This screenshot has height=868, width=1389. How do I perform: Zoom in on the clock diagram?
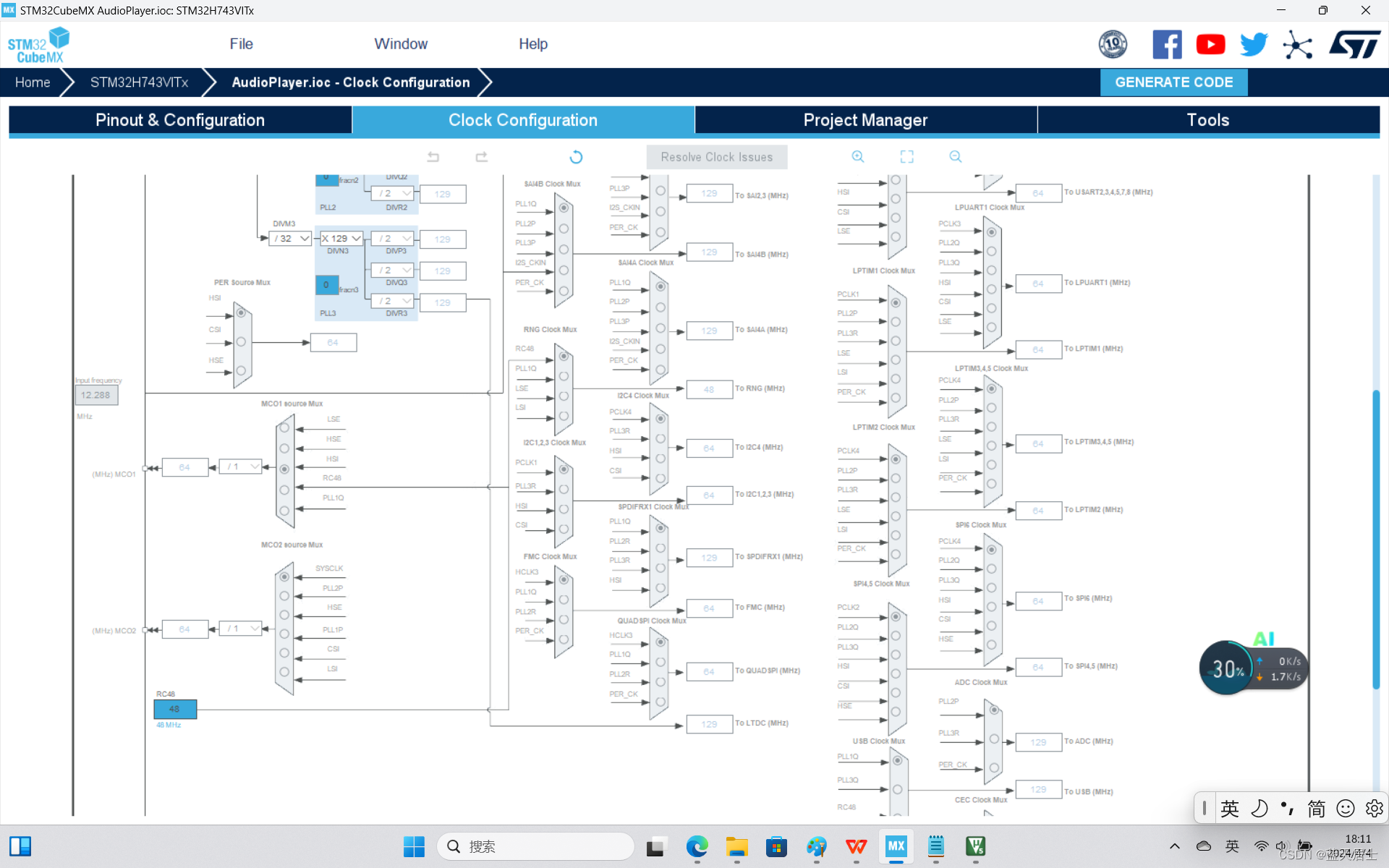[858, 157]
